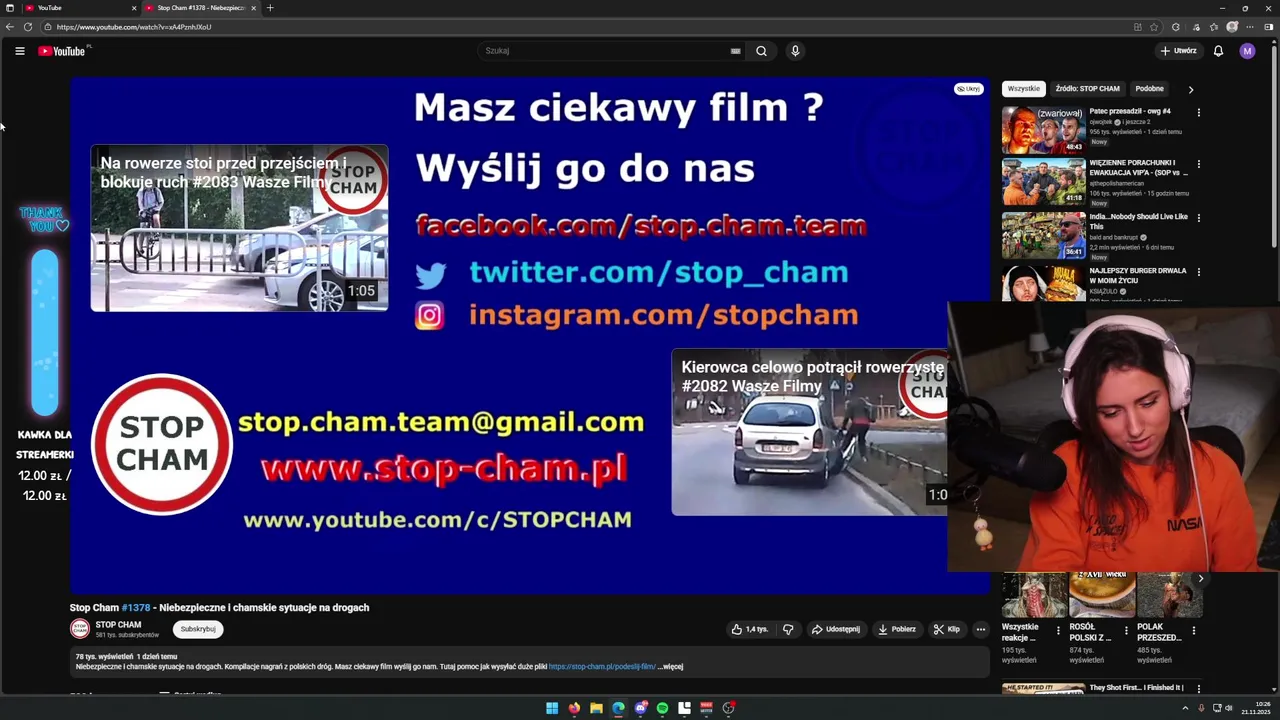Open more actions ellipsis beside Klip
1280x720 pixels.
click(x=981, y=629)
